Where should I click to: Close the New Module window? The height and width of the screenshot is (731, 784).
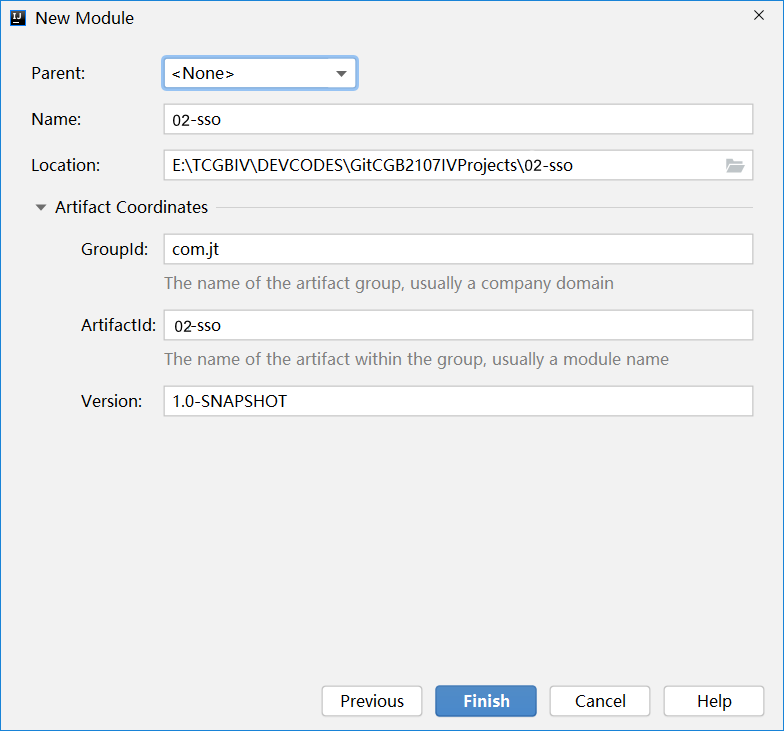758,16
